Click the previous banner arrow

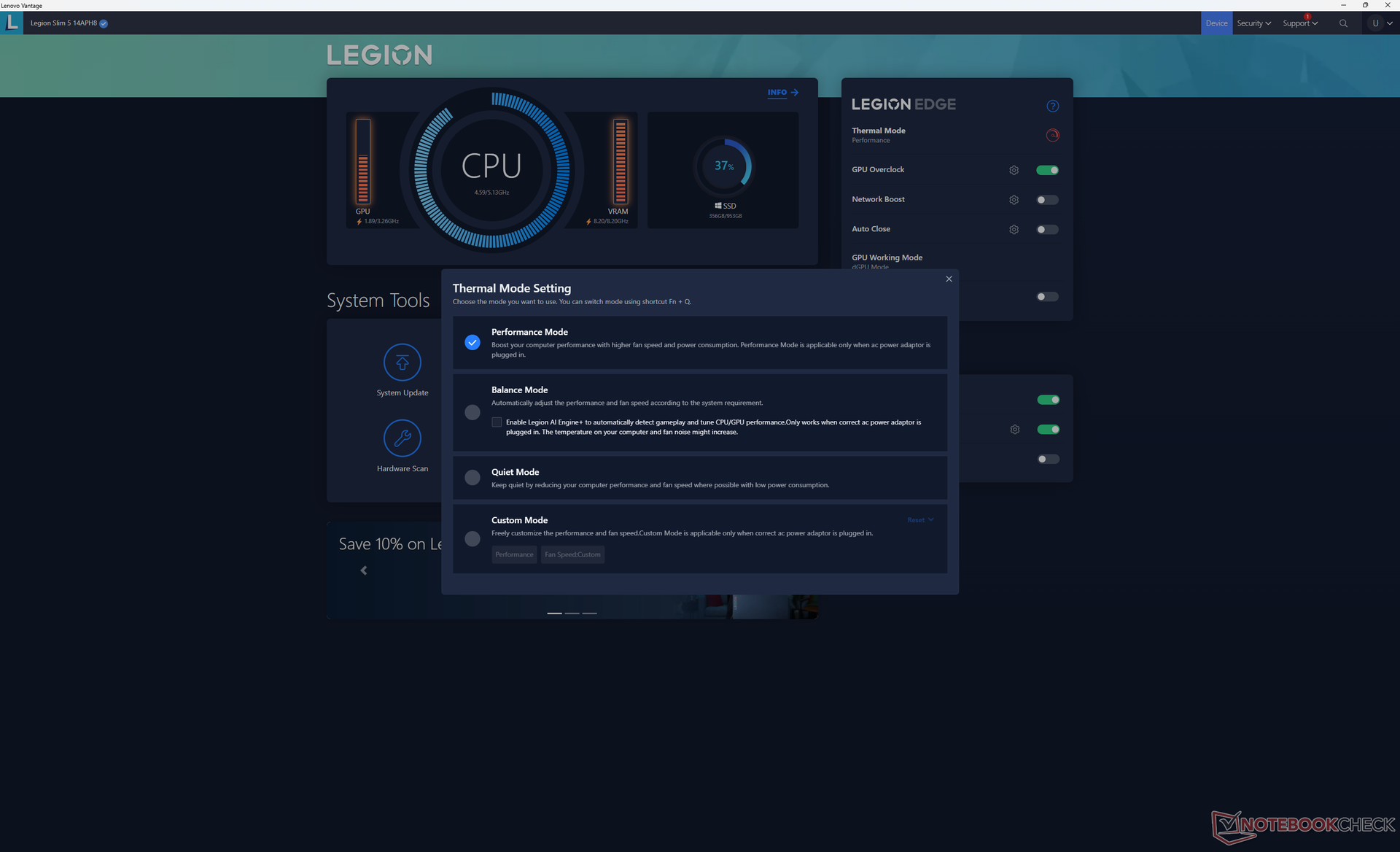364,570
